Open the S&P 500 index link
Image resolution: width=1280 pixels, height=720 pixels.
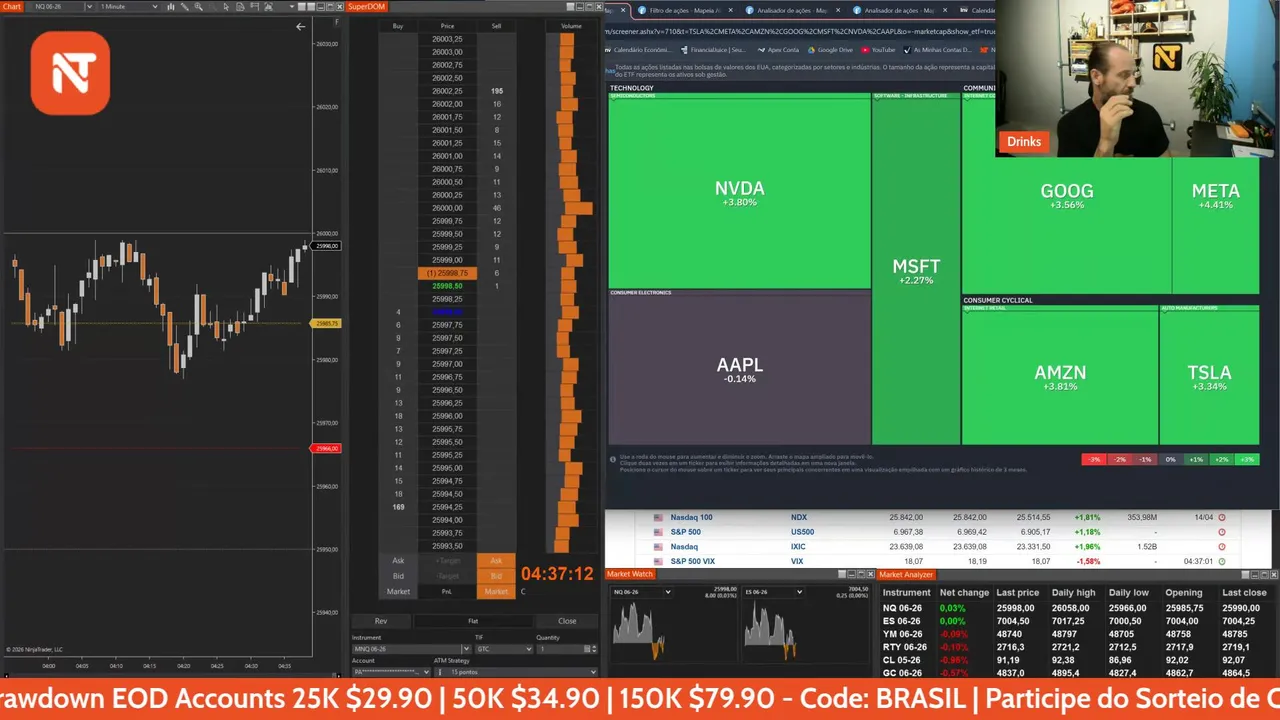click(685, 532)
